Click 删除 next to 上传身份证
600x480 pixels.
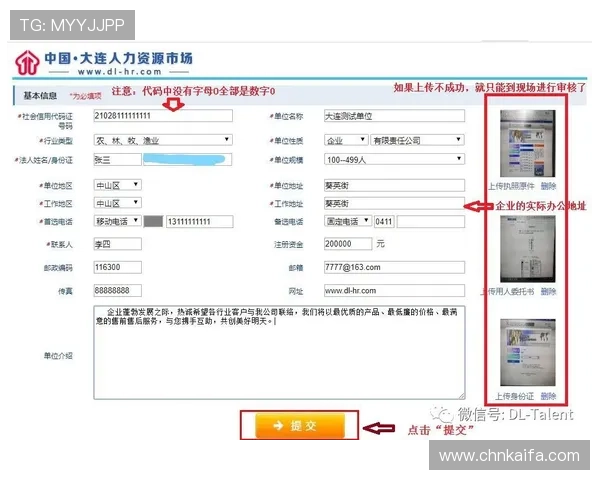pos(548,396)
